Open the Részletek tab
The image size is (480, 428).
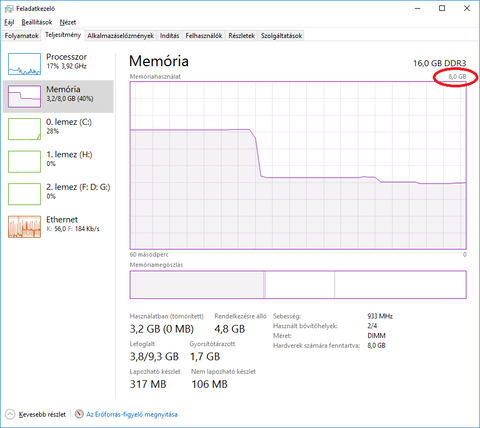[242, 36]
